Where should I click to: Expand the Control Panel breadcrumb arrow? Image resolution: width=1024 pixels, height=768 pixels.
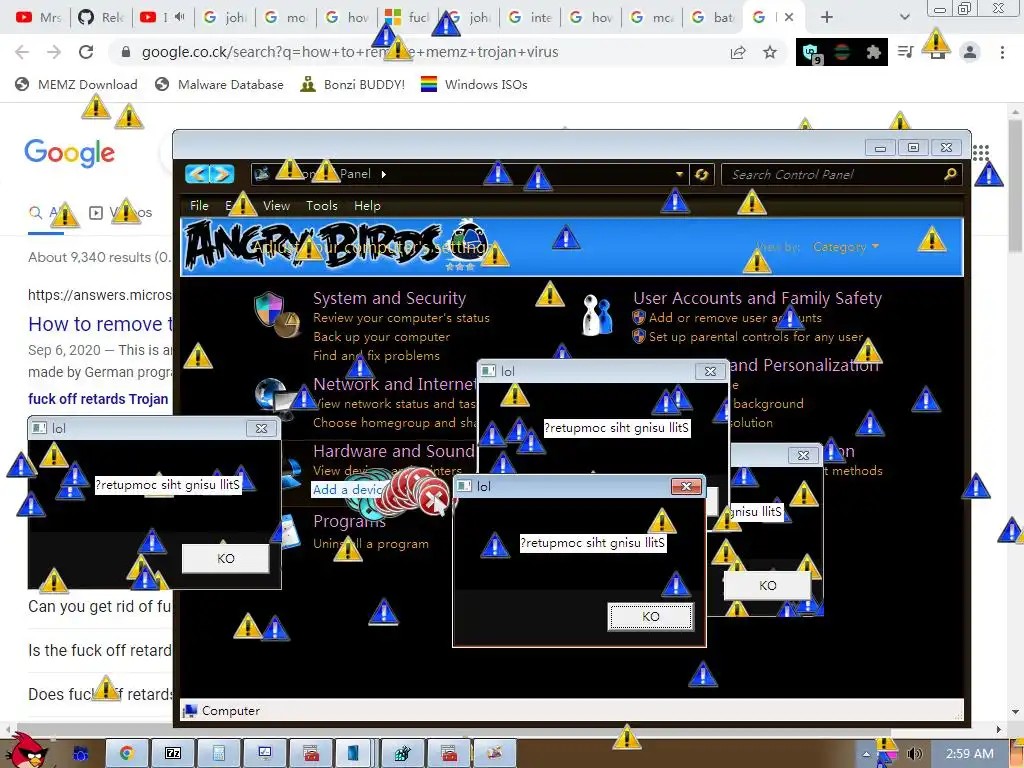(384, 174)
